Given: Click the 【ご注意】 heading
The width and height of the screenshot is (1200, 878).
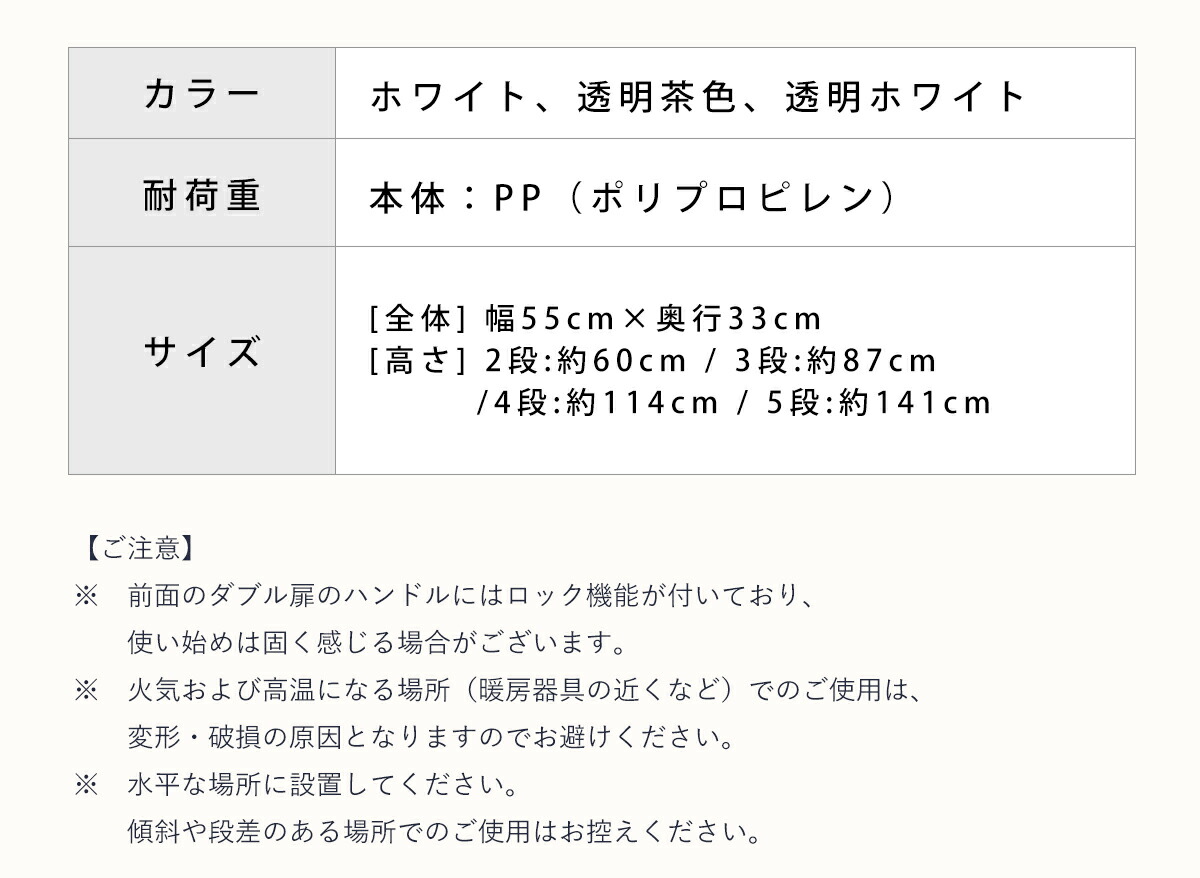Looking at the screenshot, I should tap(134, 548).
